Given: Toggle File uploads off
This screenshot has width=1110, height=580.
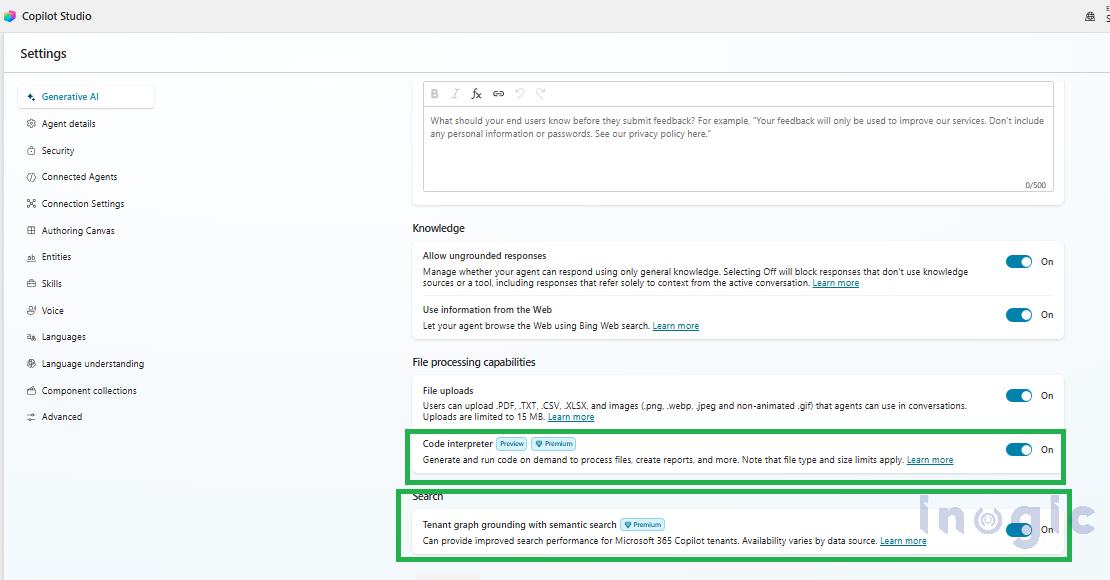Looking at the screenshot, I should pos(1019,396).
